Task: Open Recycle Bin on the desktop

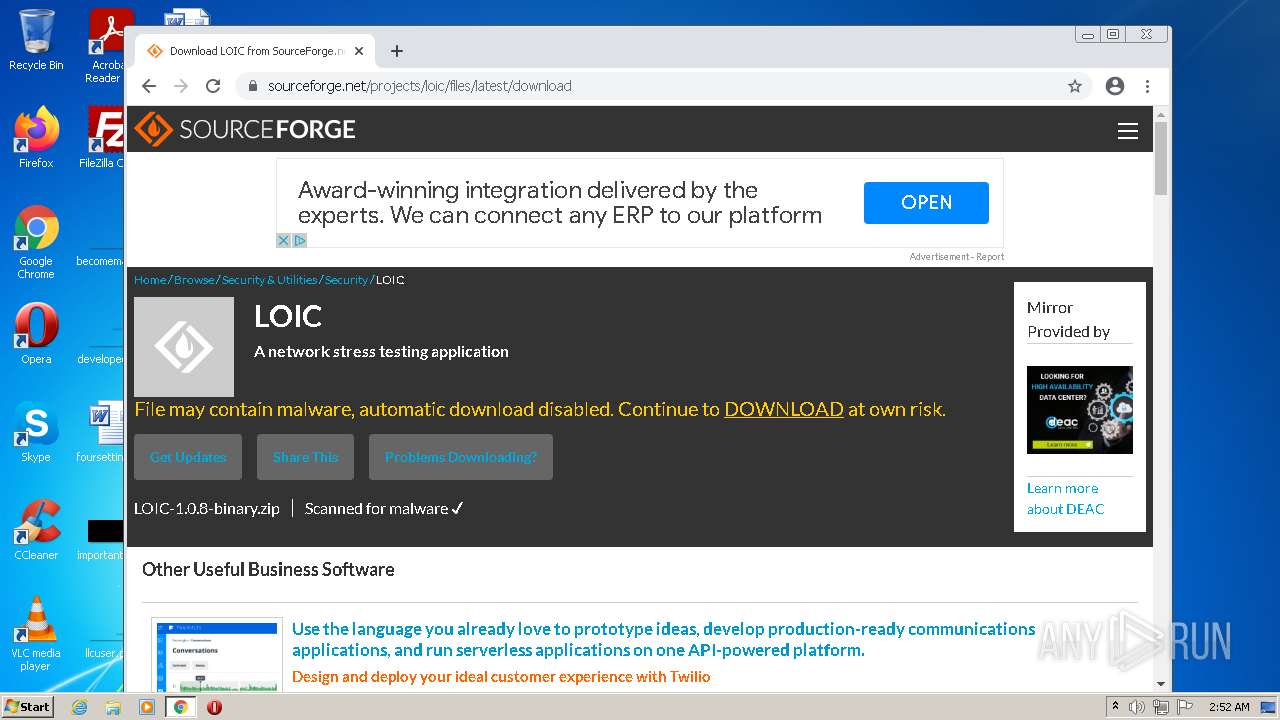Action: (x=36, y=40)
